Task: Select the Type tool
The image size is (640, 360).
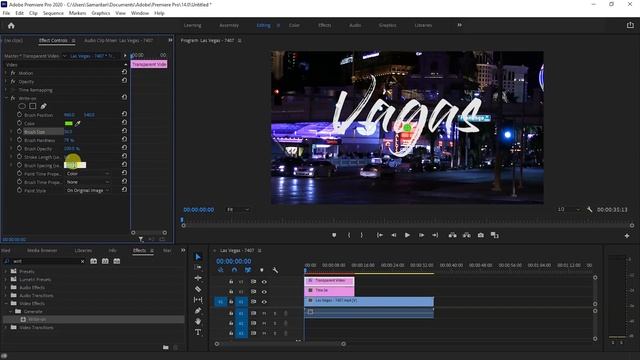Action: click(198, 333)
